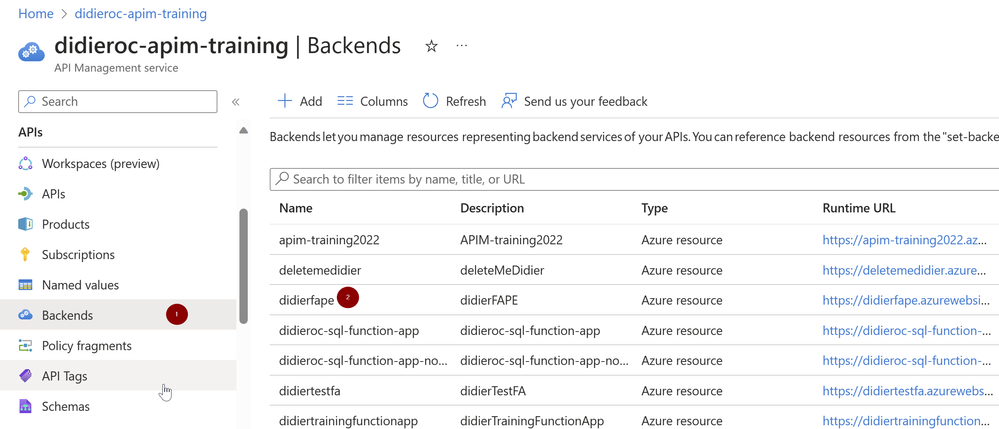Click the Schemas icon in sidebar
Viewport: 999px width, 429px height.
pyautogui.click(x=26, y=406)
